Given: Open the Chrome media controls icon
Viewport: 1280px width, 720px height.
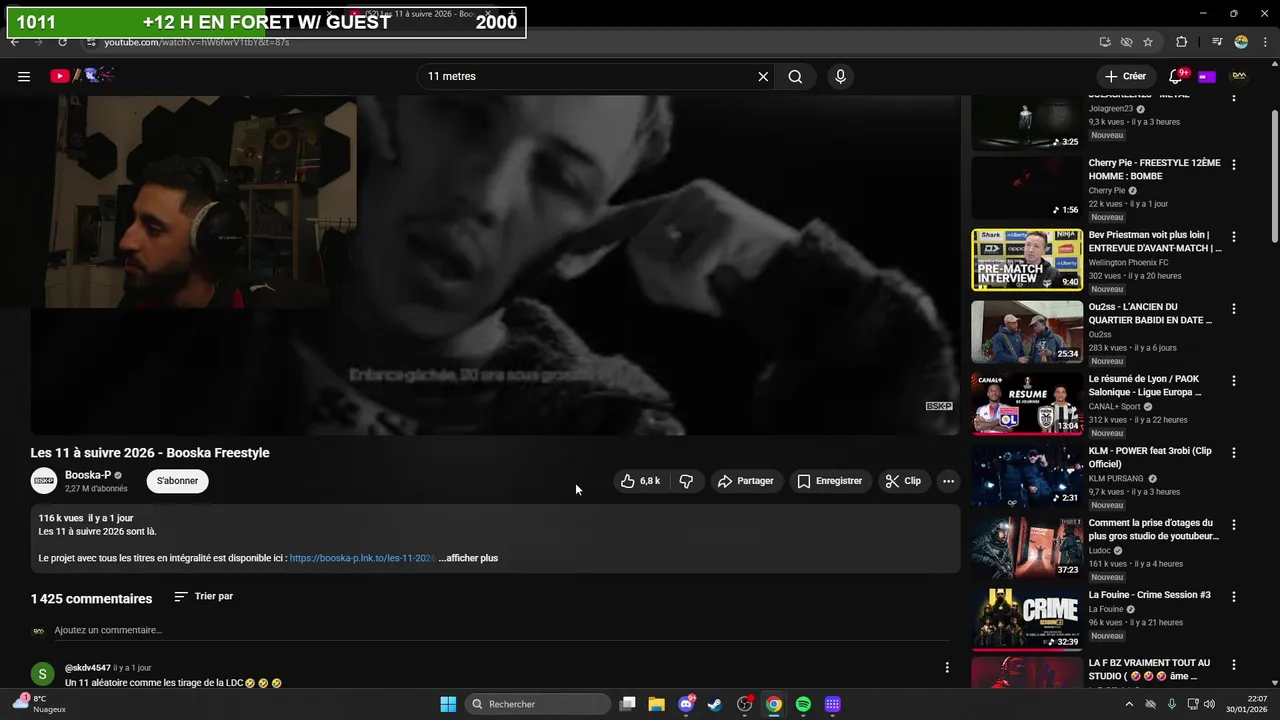Looking at the screenshot, I should point(1217,42).
